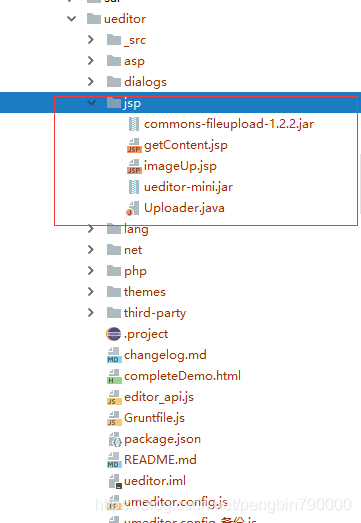Click the Uploader.java file icon
The height and width of the screenshot is (523, 361).
pos(133,208)
